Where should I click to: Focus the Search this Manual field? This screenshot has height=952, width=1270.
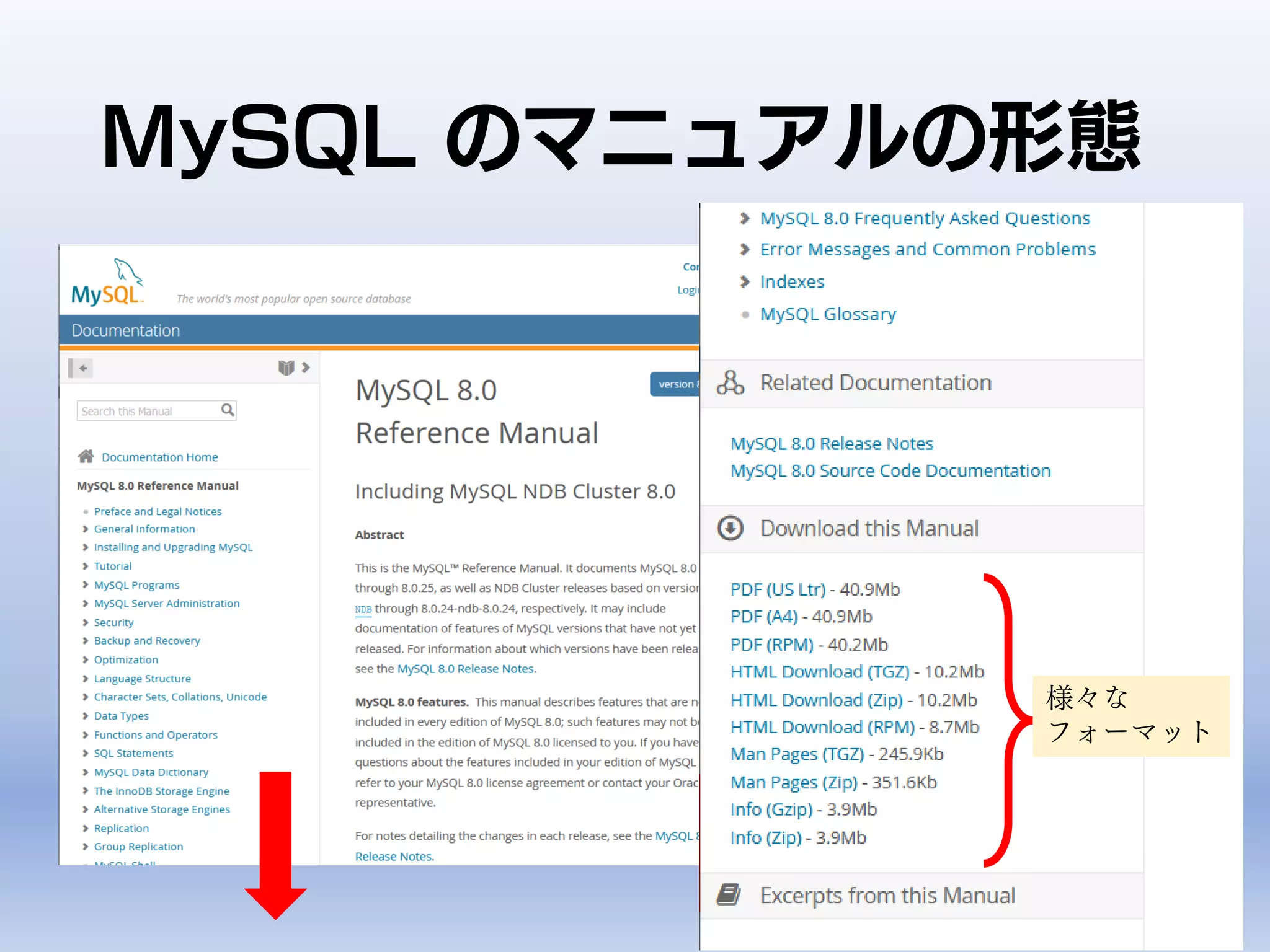pos(156,411)
